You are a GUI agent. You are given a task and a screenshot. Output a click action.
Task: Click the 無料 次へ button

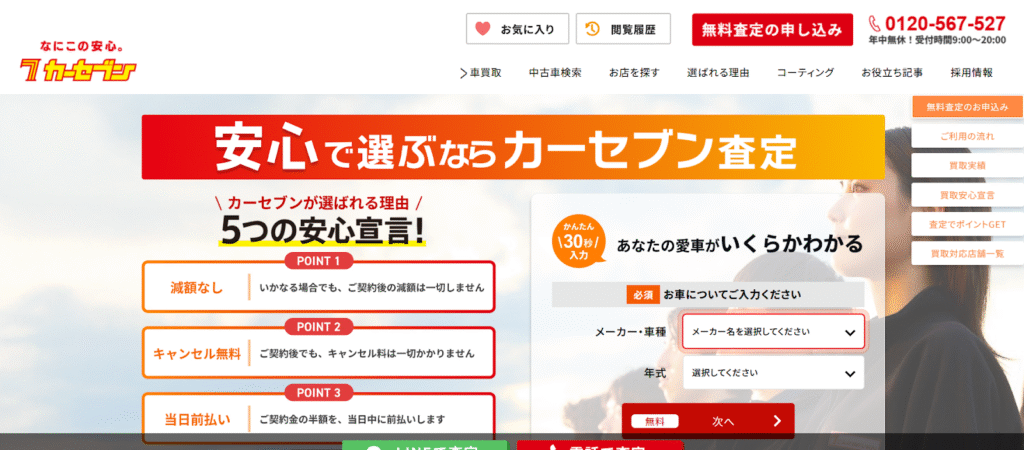(708, 421)
